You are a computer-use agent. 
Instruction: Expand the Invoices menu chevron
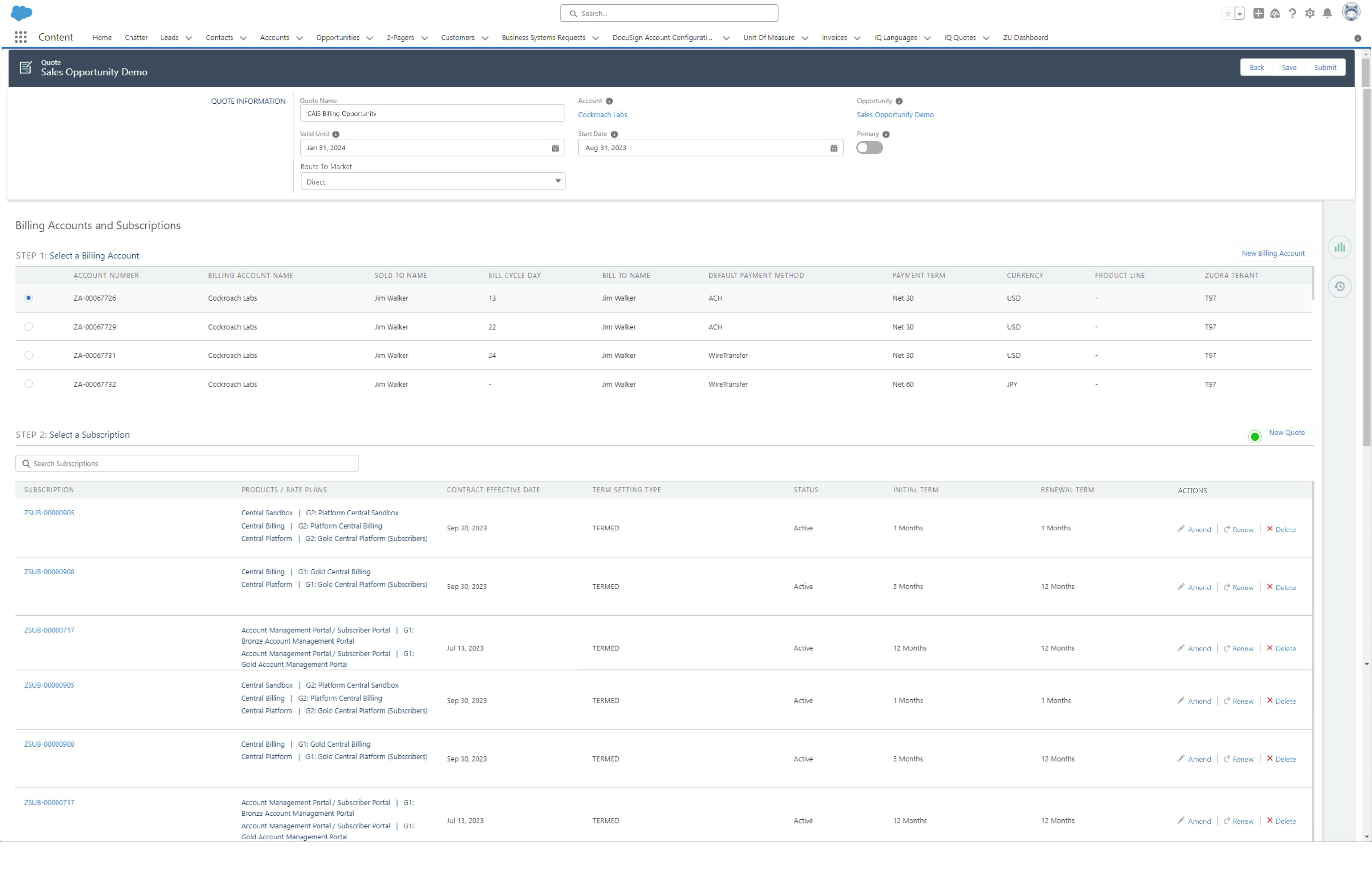click(x=857, y=38)
